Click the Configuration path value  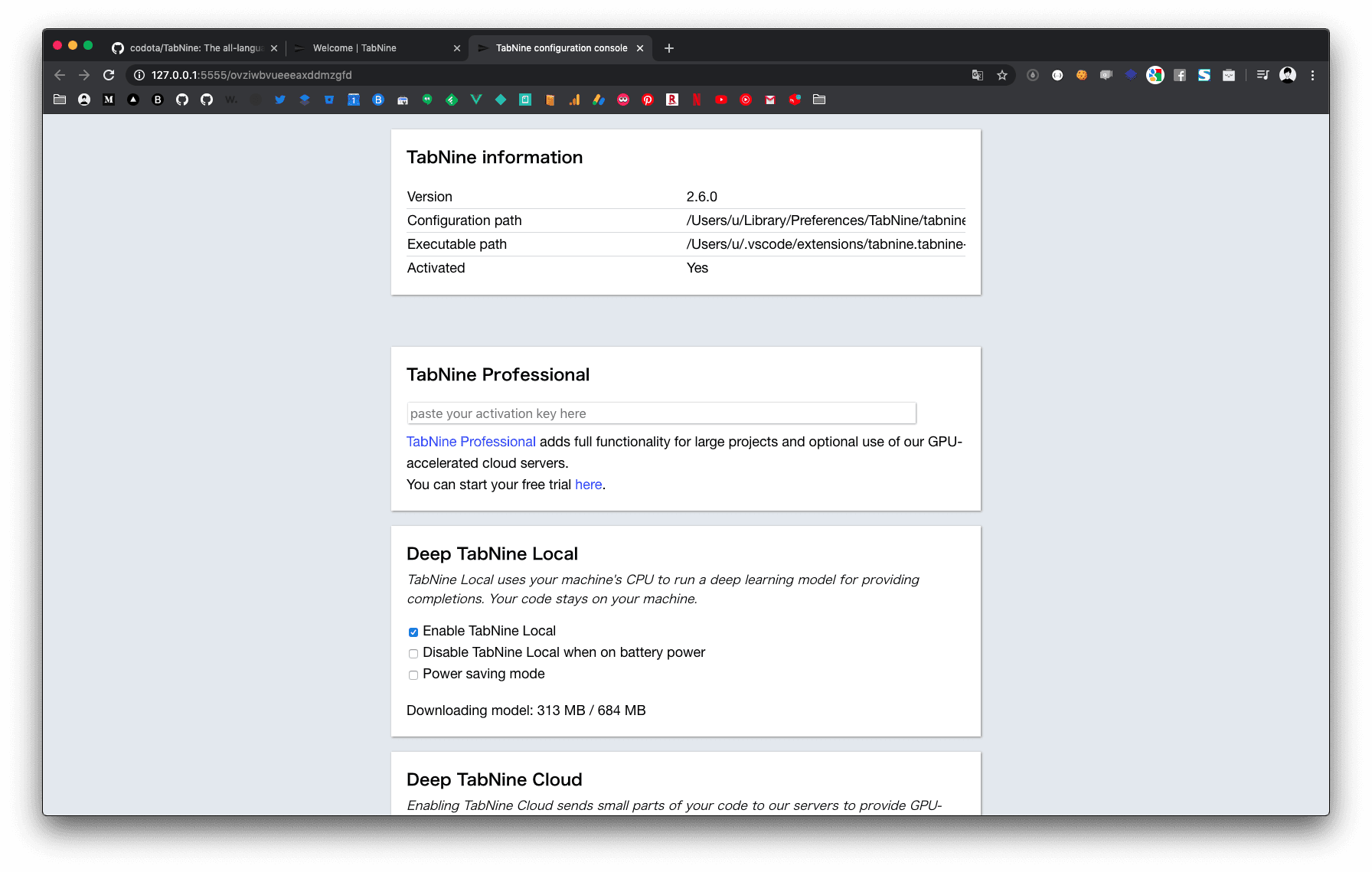(826, 220)
